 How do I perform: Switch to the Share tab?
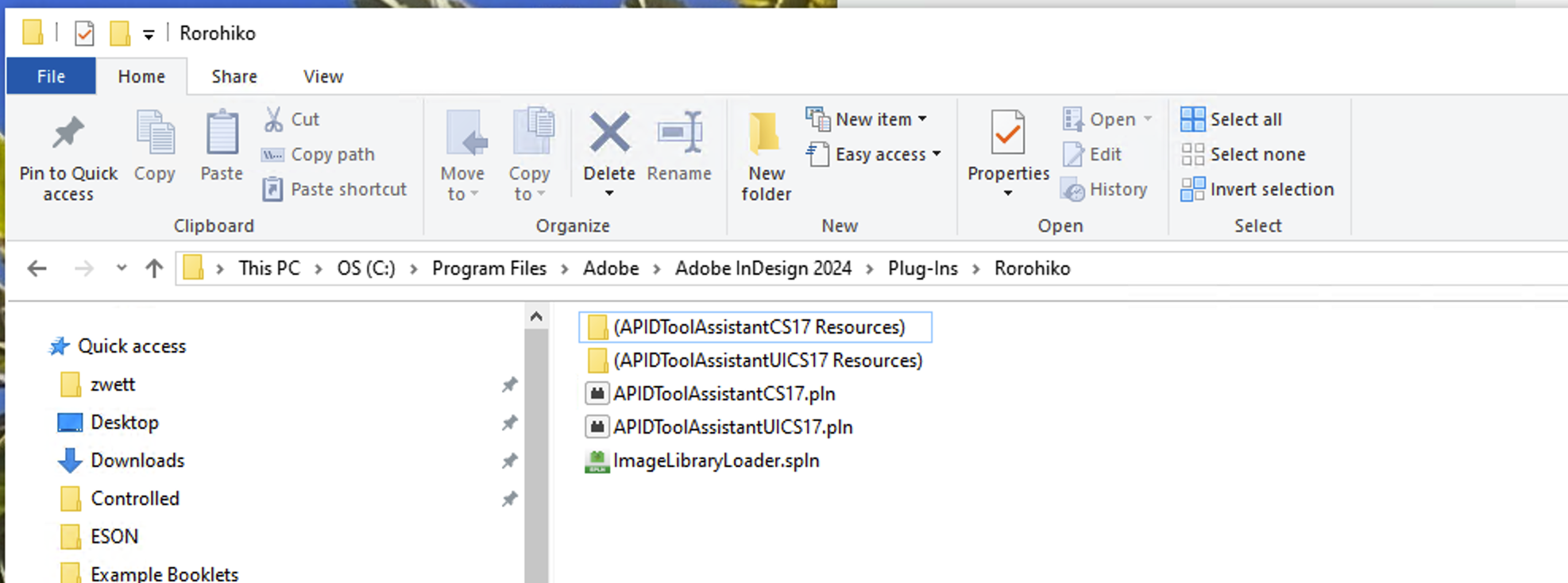[x=234, y=76]
